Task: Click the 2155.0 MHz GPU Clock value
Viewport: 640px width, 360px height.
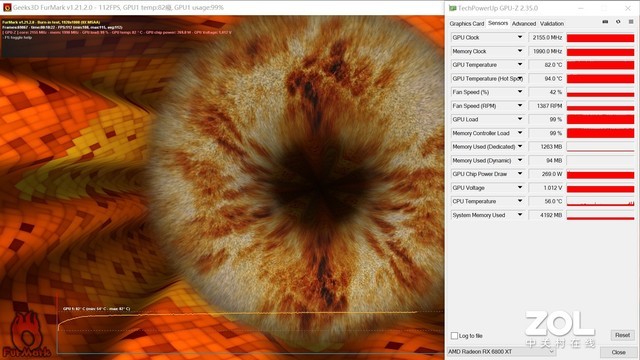Action: (x=546, y=38)
